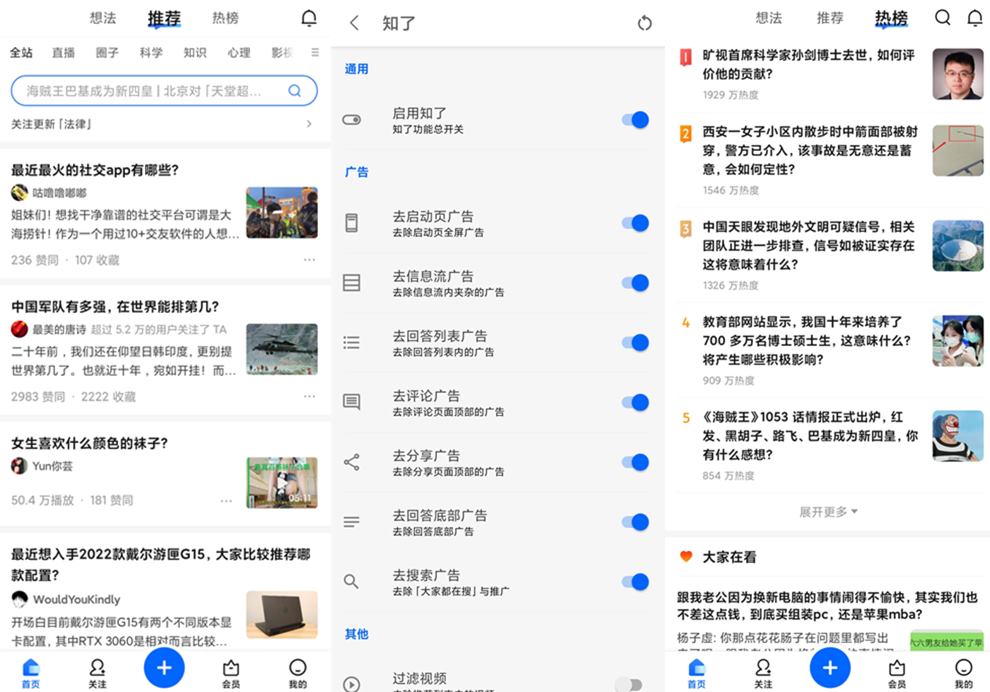Open search via the magnifier icon
The height and width of the screenshot is (692, 990).
941,17
